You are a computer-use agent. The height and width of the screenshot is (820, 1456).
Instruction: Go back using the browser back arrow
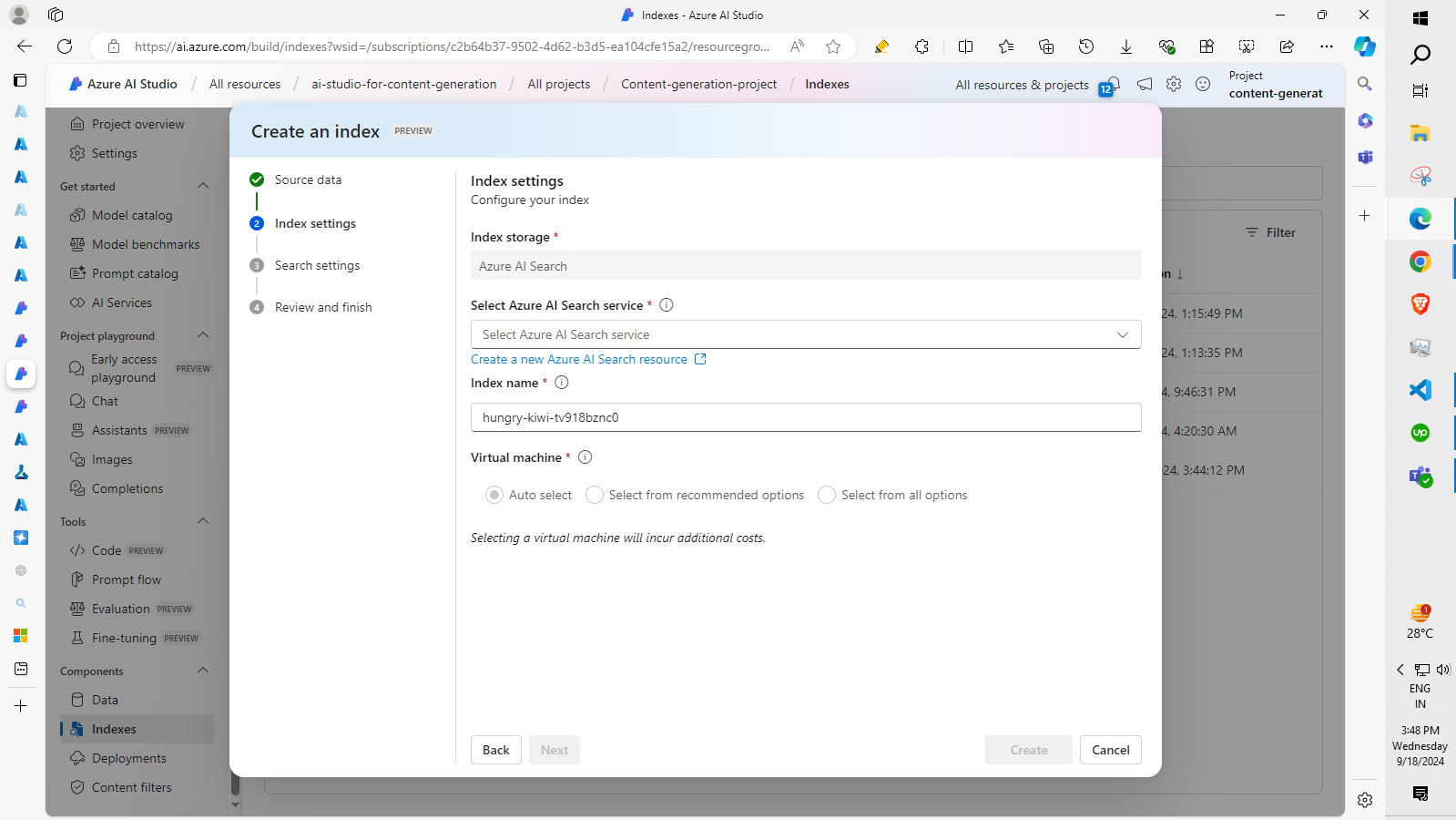coord(25,46)
